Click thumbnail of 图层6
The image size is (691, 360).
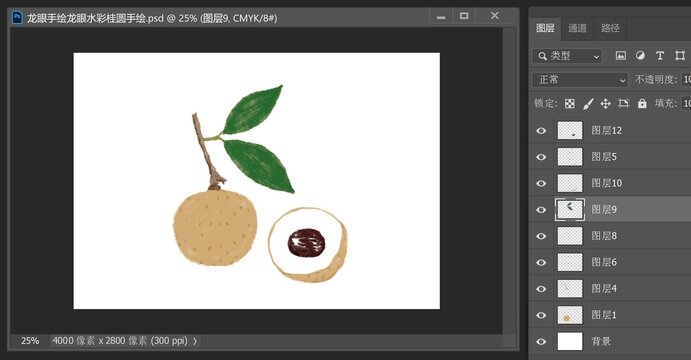point(570,263)
